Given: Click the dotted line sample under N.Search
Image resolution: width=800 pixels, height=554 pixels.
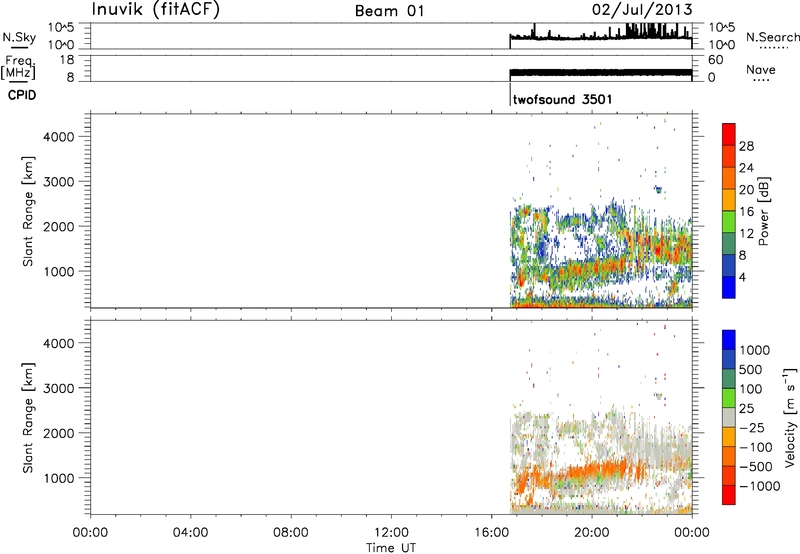Looking at the screenshot, I should [x=773, y=47].
